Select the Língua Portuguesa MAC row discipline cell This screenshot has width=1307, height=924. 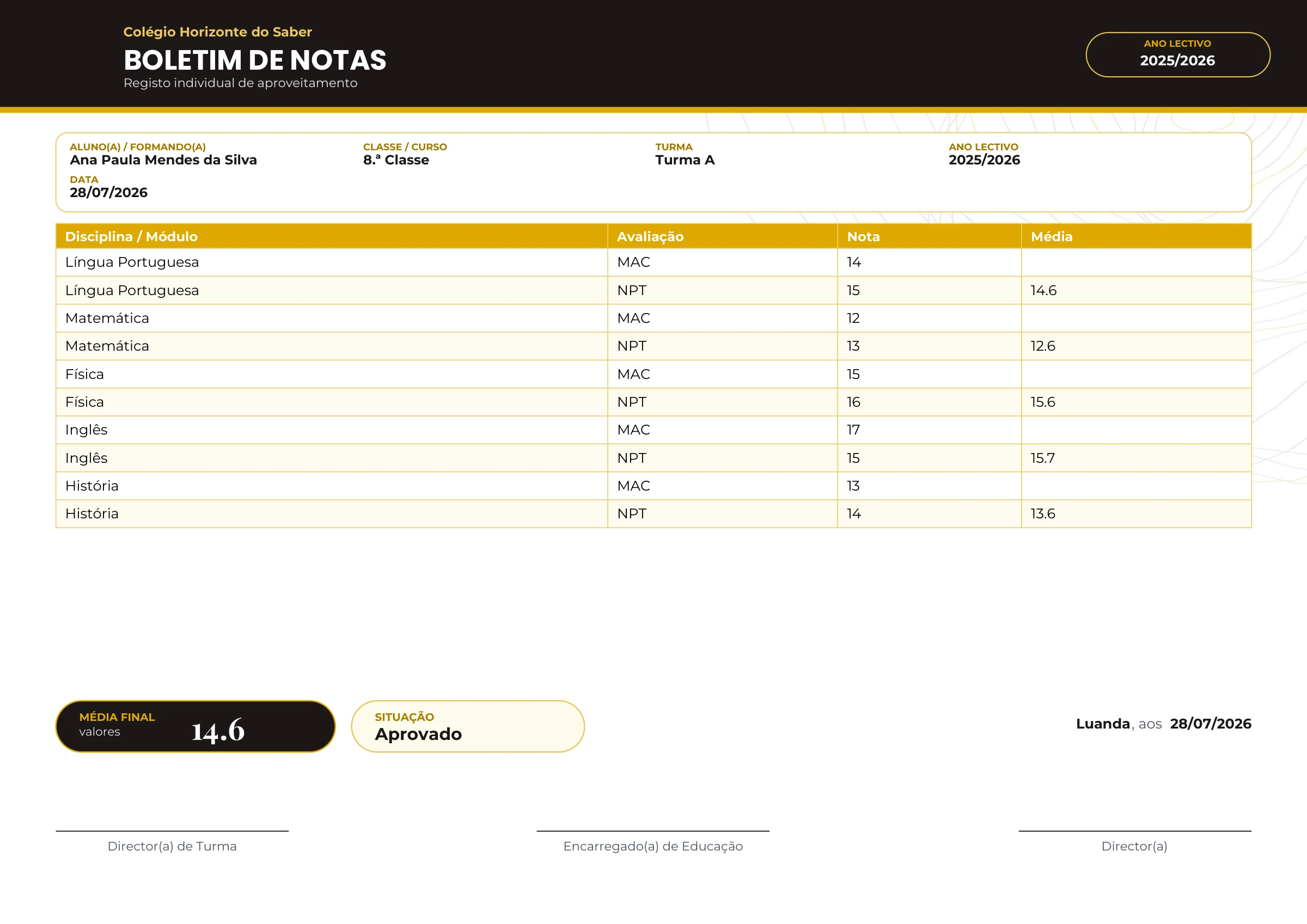pos(331,262)
